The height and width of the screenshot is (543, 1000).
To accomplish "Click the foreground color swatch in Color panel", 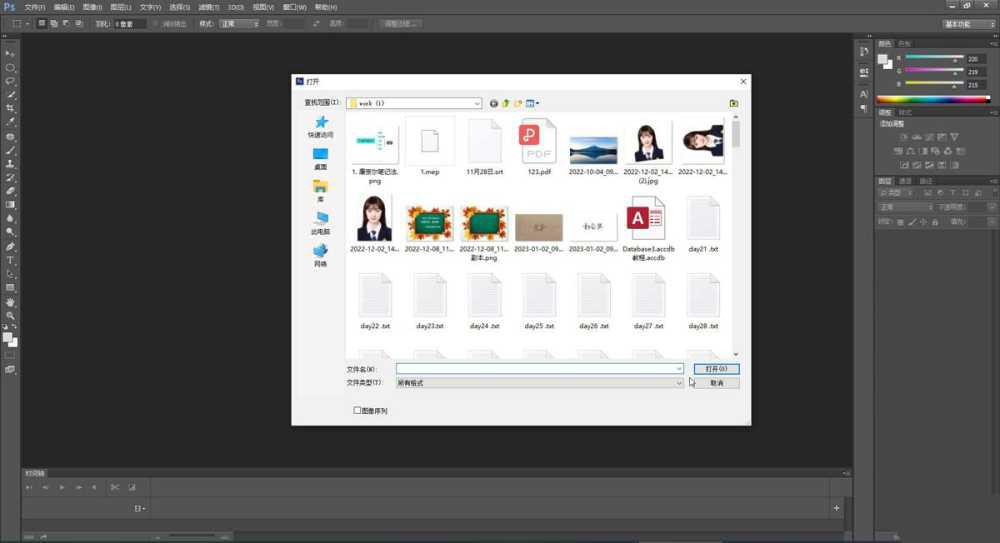I will click(883, 60).
